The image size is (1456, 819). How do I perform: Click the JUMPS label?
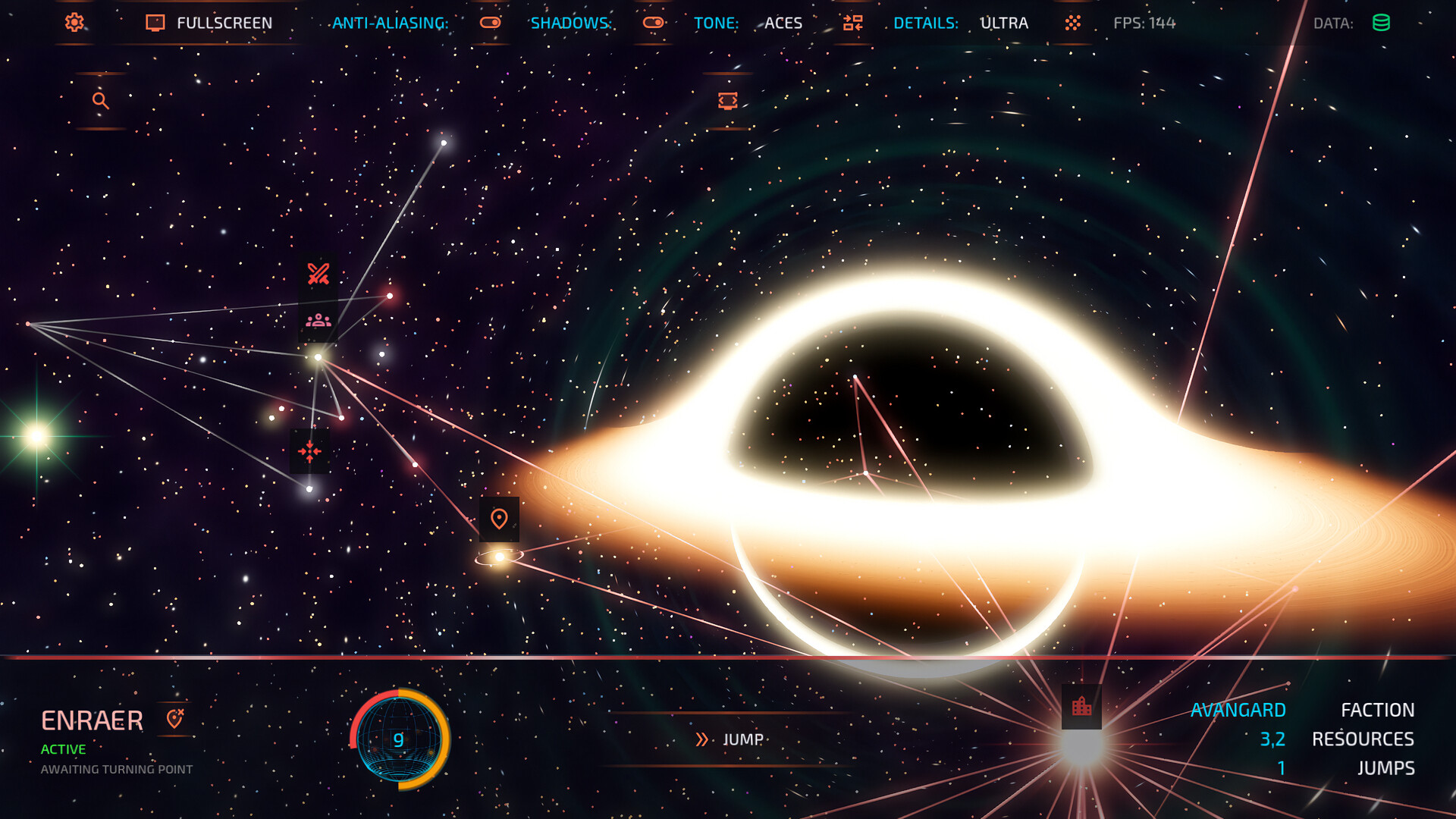(x=1385, y=768)
